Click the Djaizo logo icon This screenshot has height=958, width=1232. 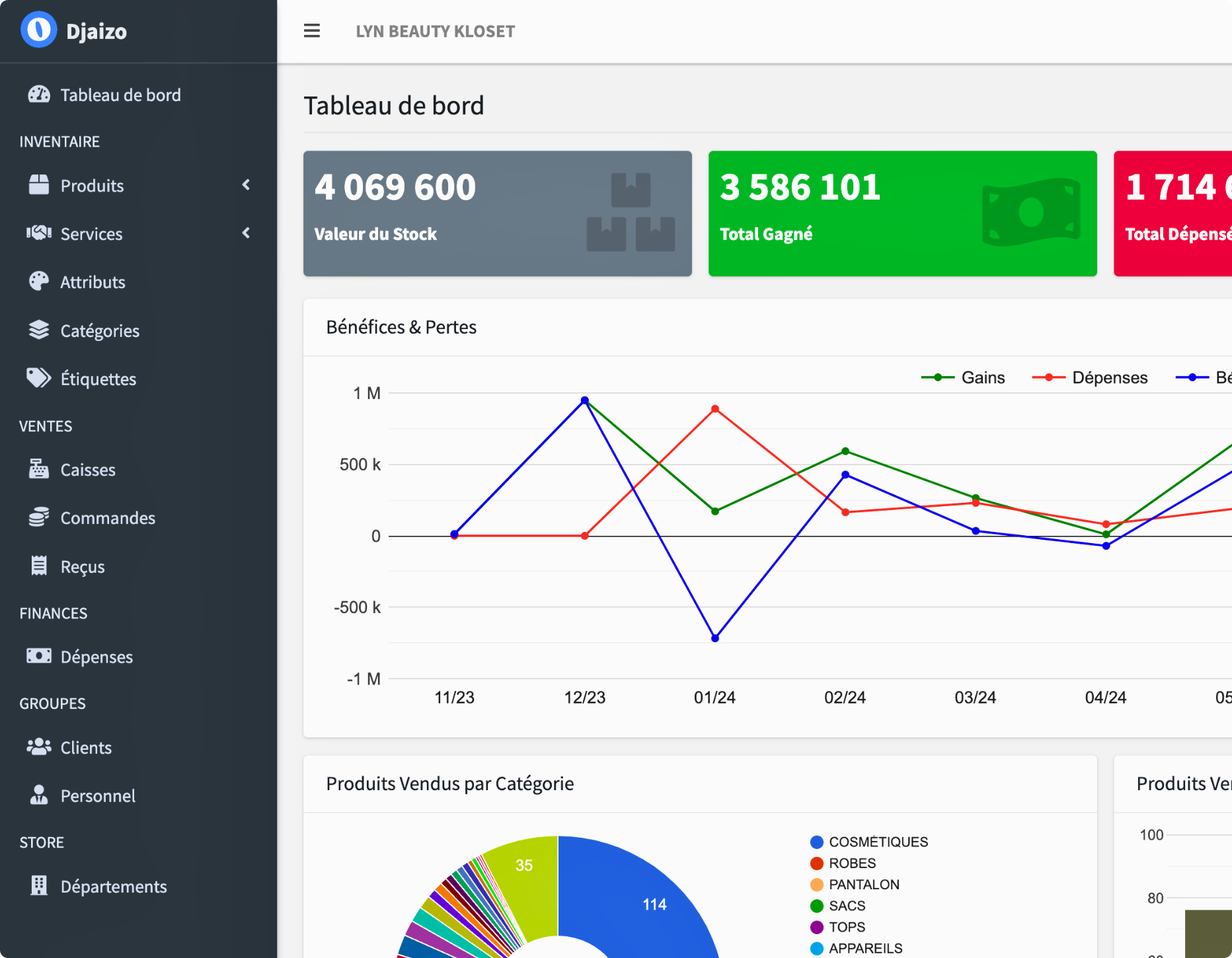(38, 30)
